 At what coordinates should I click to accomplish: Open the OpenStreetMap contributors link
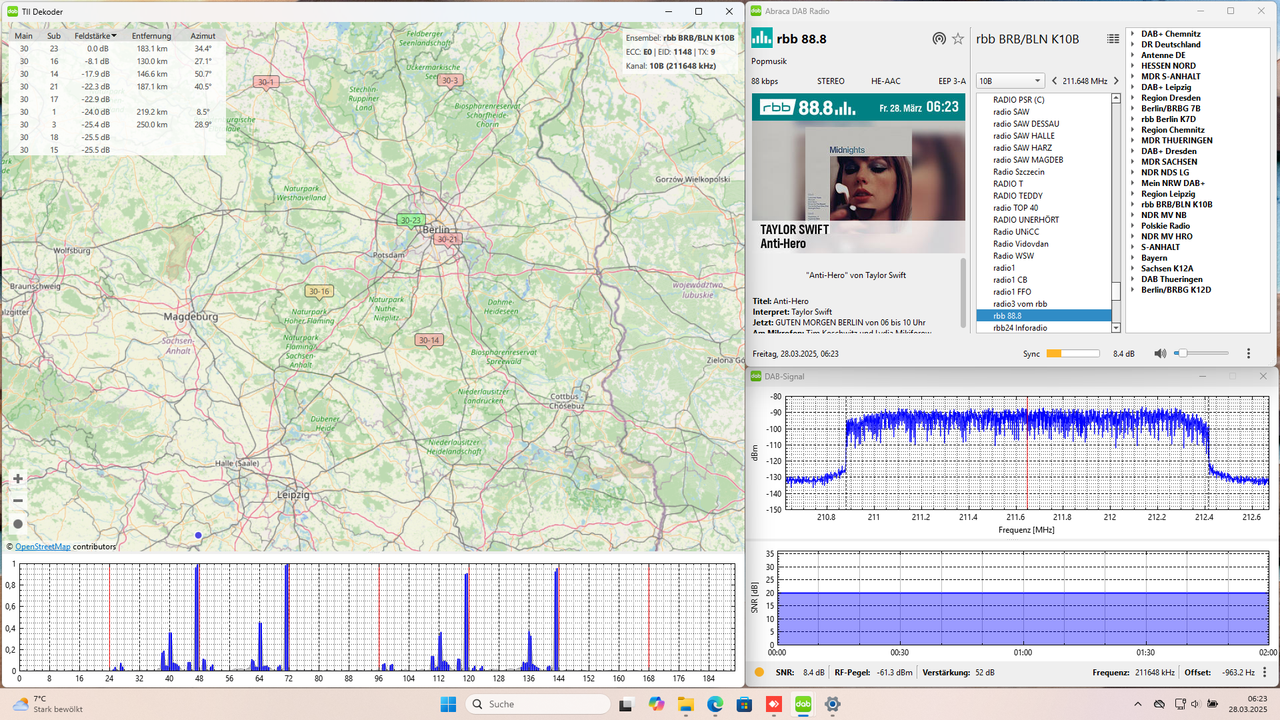coord(42,546)
